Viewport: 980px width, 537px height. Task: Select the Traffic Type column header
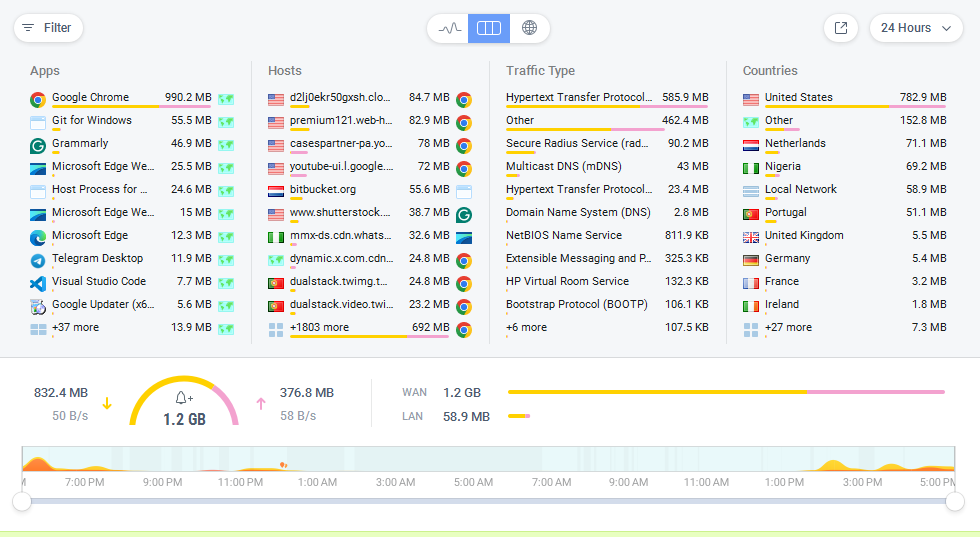coord(540,71)
